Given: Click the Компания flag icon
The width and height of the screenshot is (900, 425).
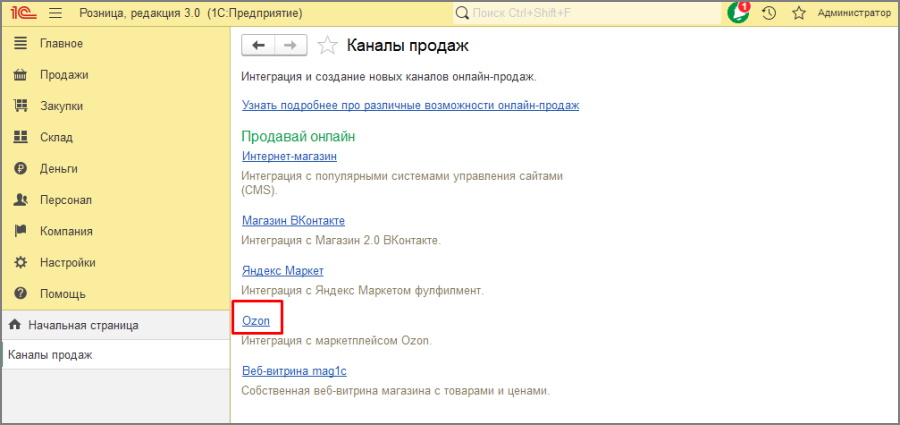Looking at the screenshot, I should 21,231.
